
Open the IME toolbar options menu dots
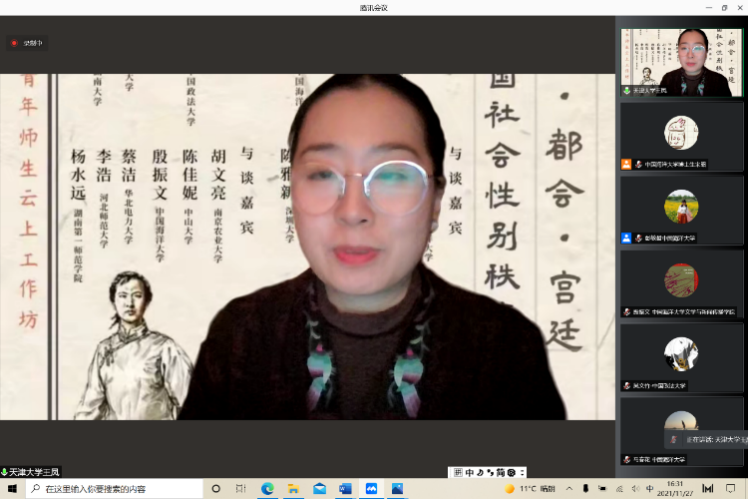pyautogui.click(x=522, y=472)
